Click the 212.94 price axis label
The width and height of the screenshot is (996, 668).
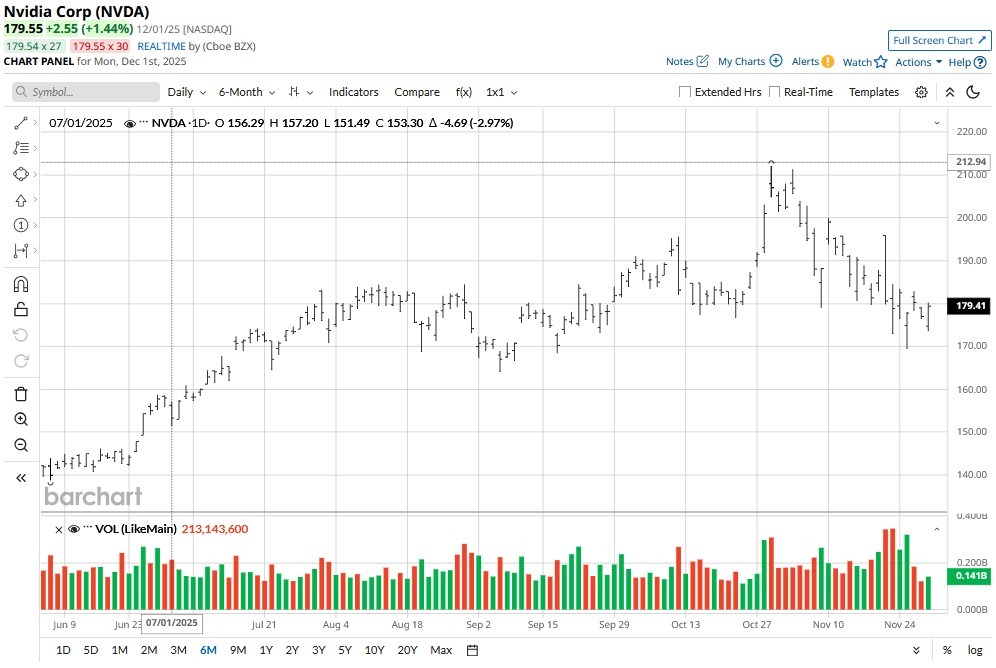[970, 162]
